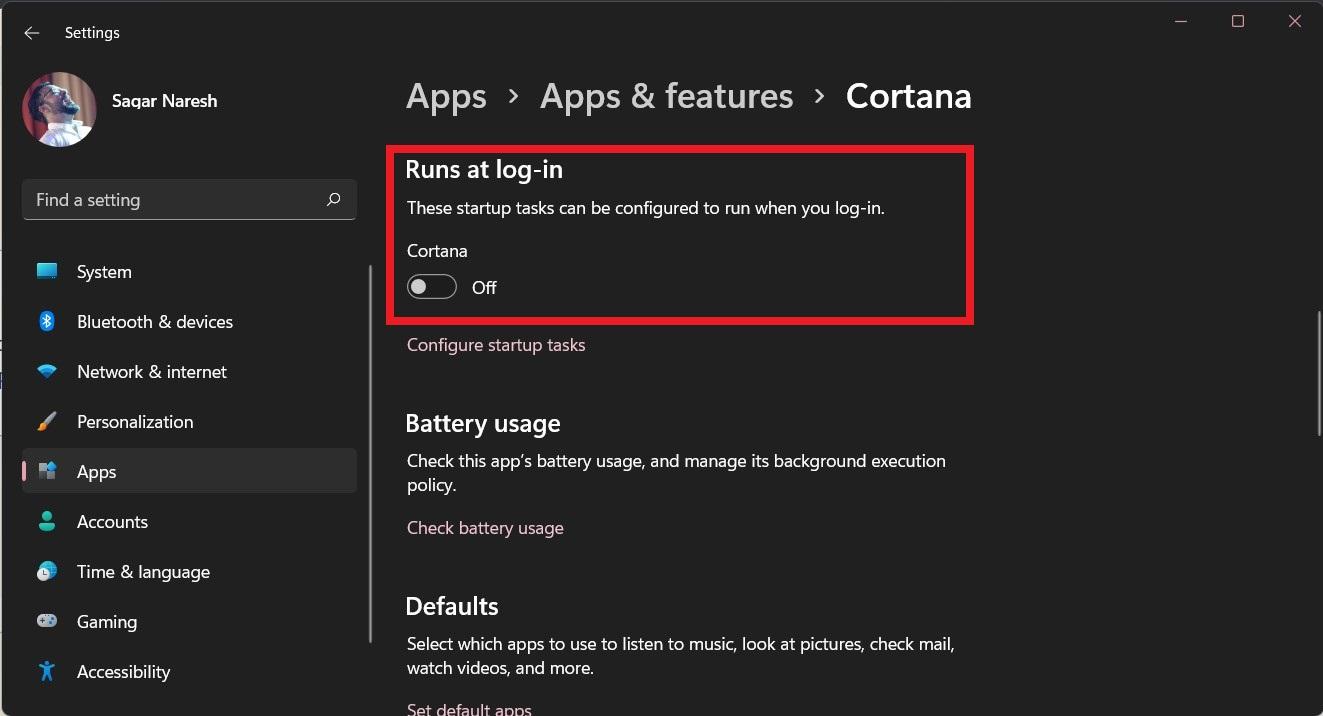
Task: Click the Accessibility figure icon
Action: (x=47, y=672)
